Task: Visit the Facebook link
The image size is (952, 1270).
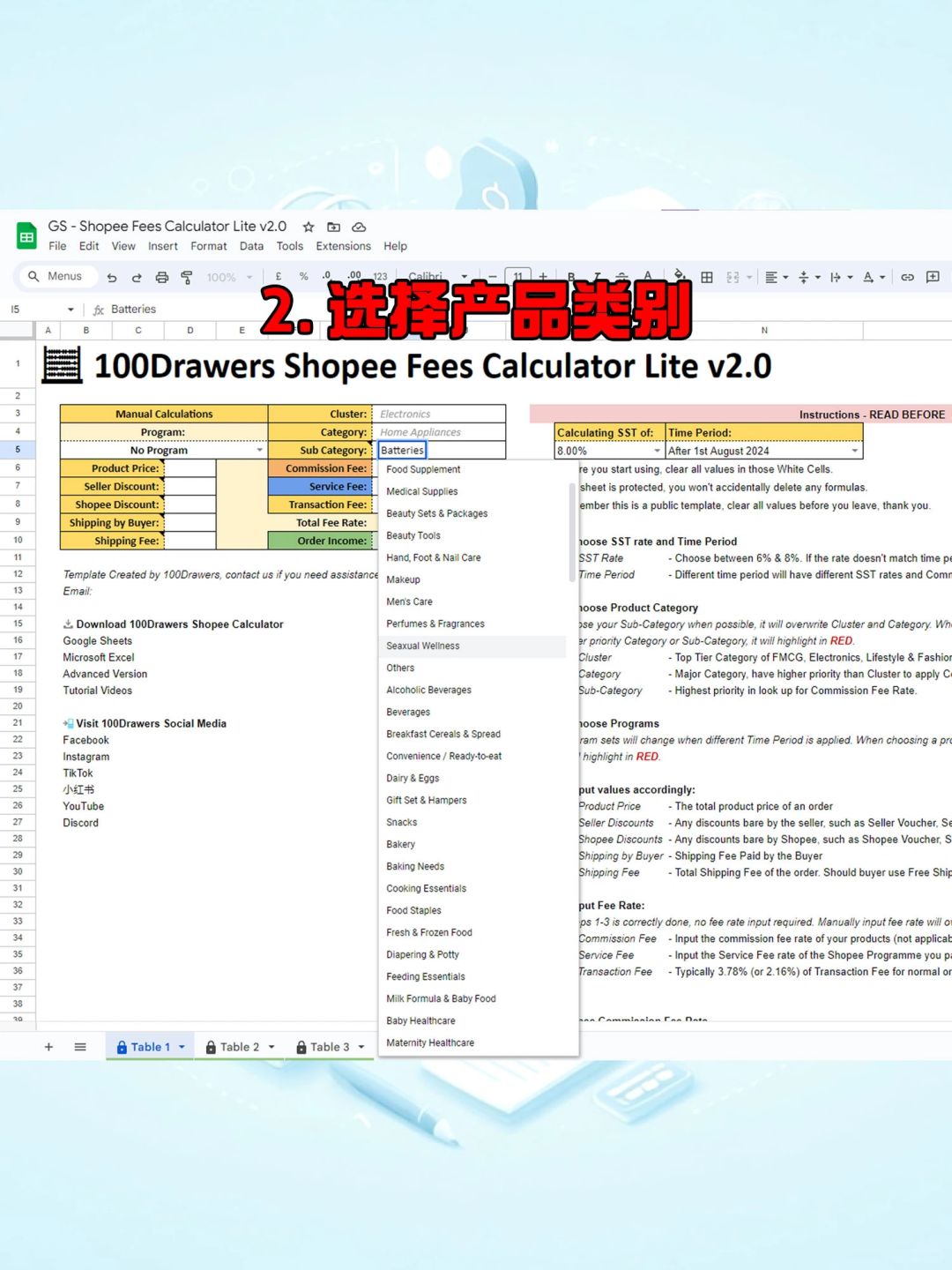Action: pyautogui.click(x=86, y=740)
